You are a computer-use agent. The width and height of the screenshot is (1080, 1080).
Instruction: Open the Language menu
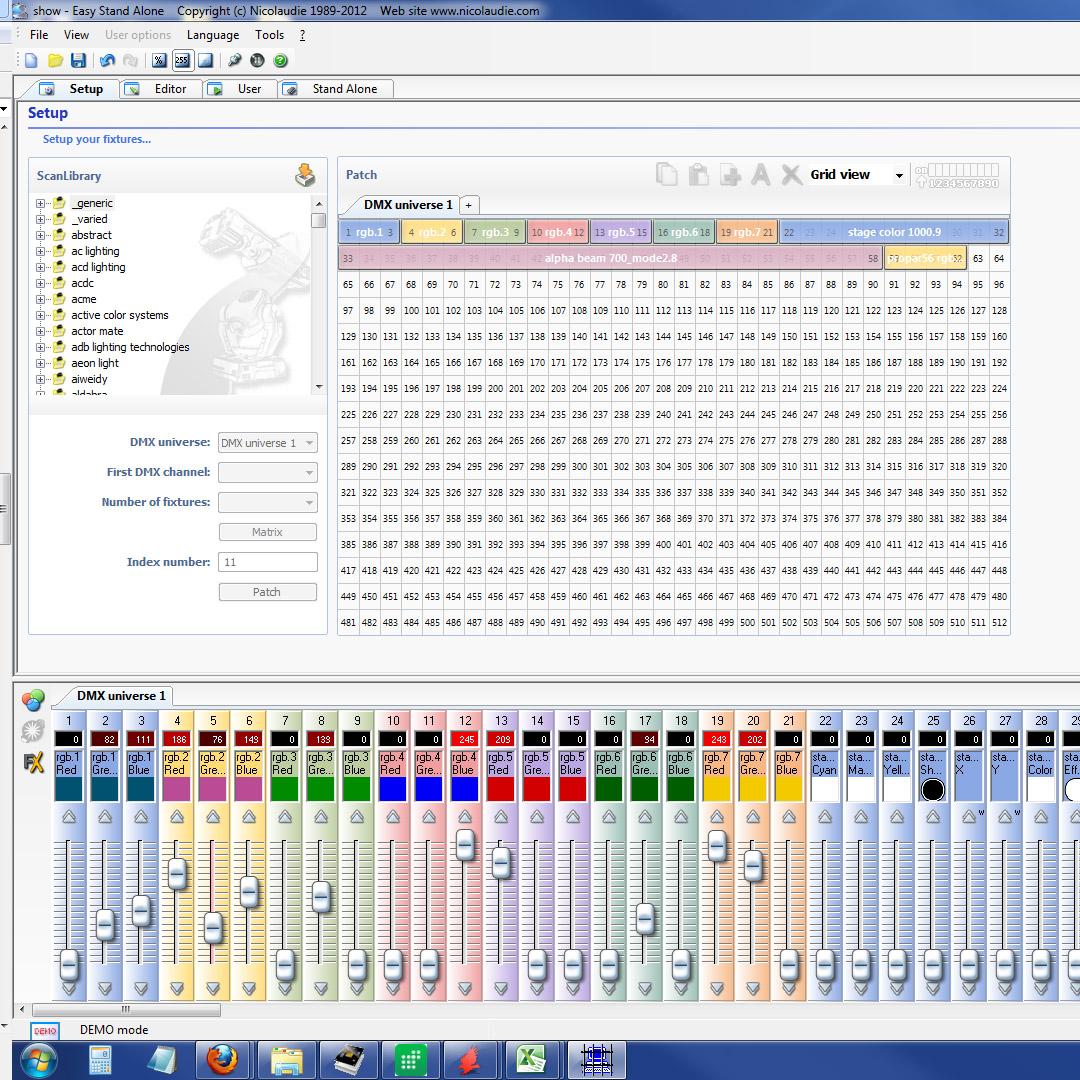212,35
